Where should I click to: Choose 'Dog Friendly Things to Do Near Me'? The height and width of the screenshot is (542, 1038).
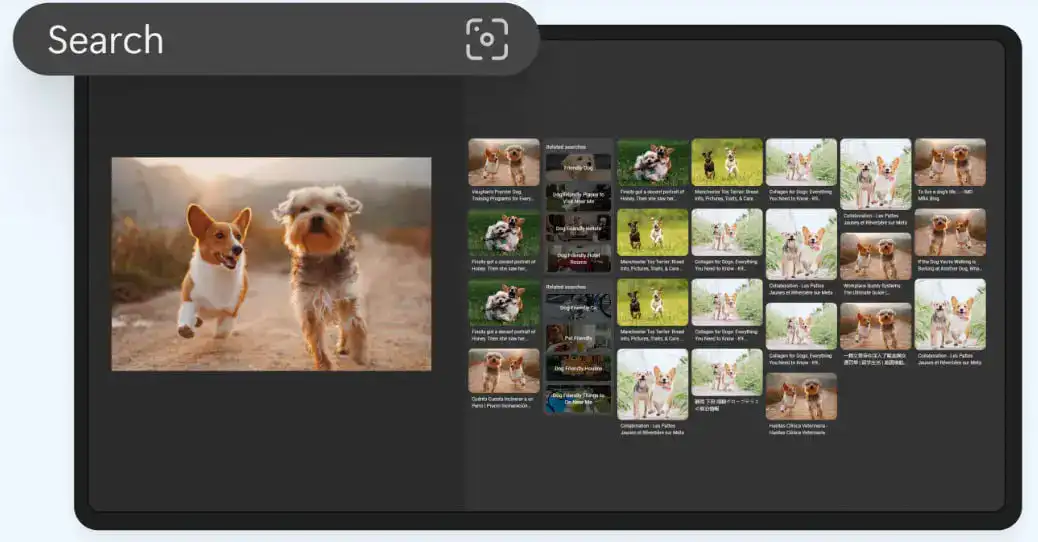(578, 399)
